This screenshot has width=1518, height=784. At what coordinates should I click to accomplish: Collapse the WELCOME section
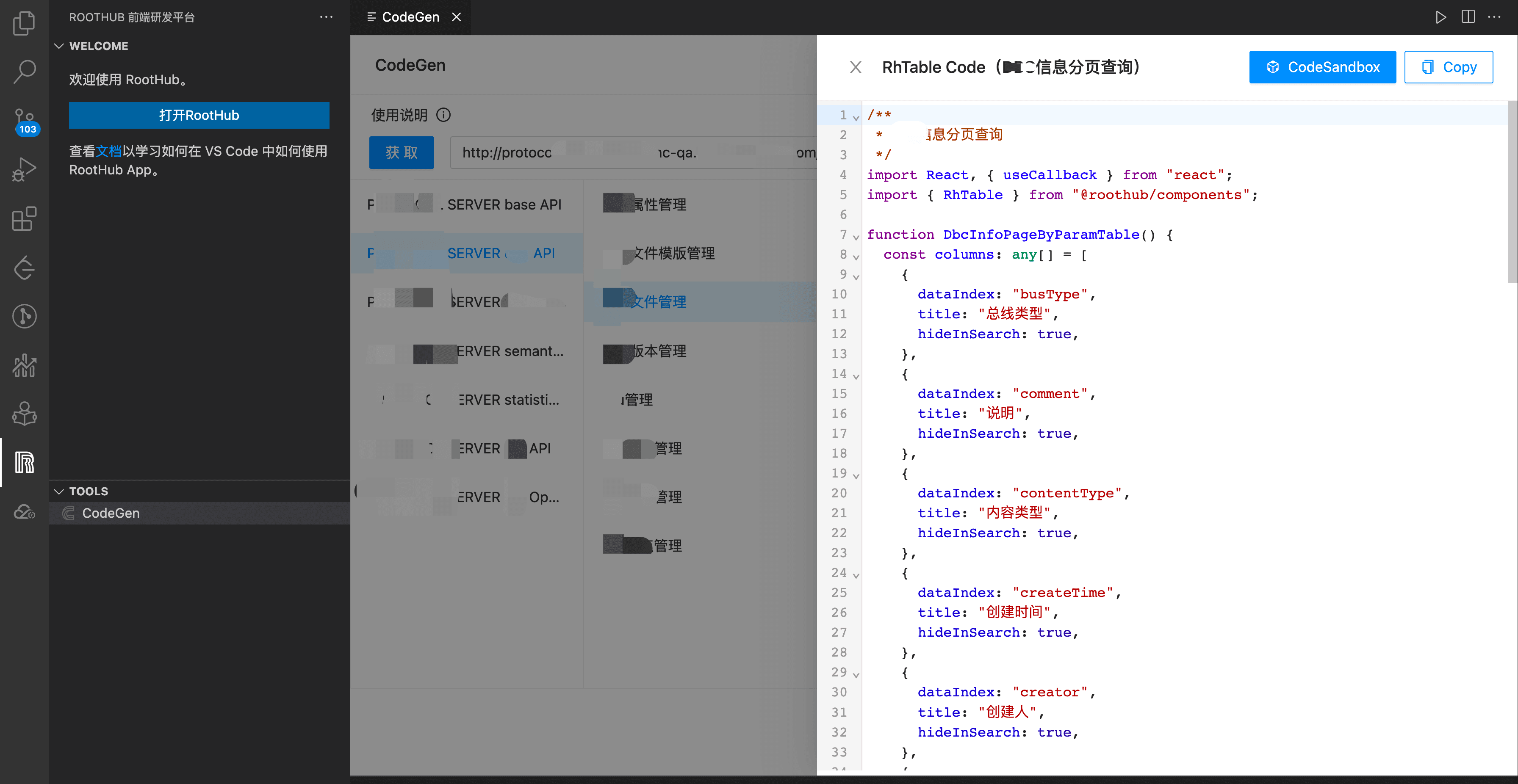(x=59, y=46)
